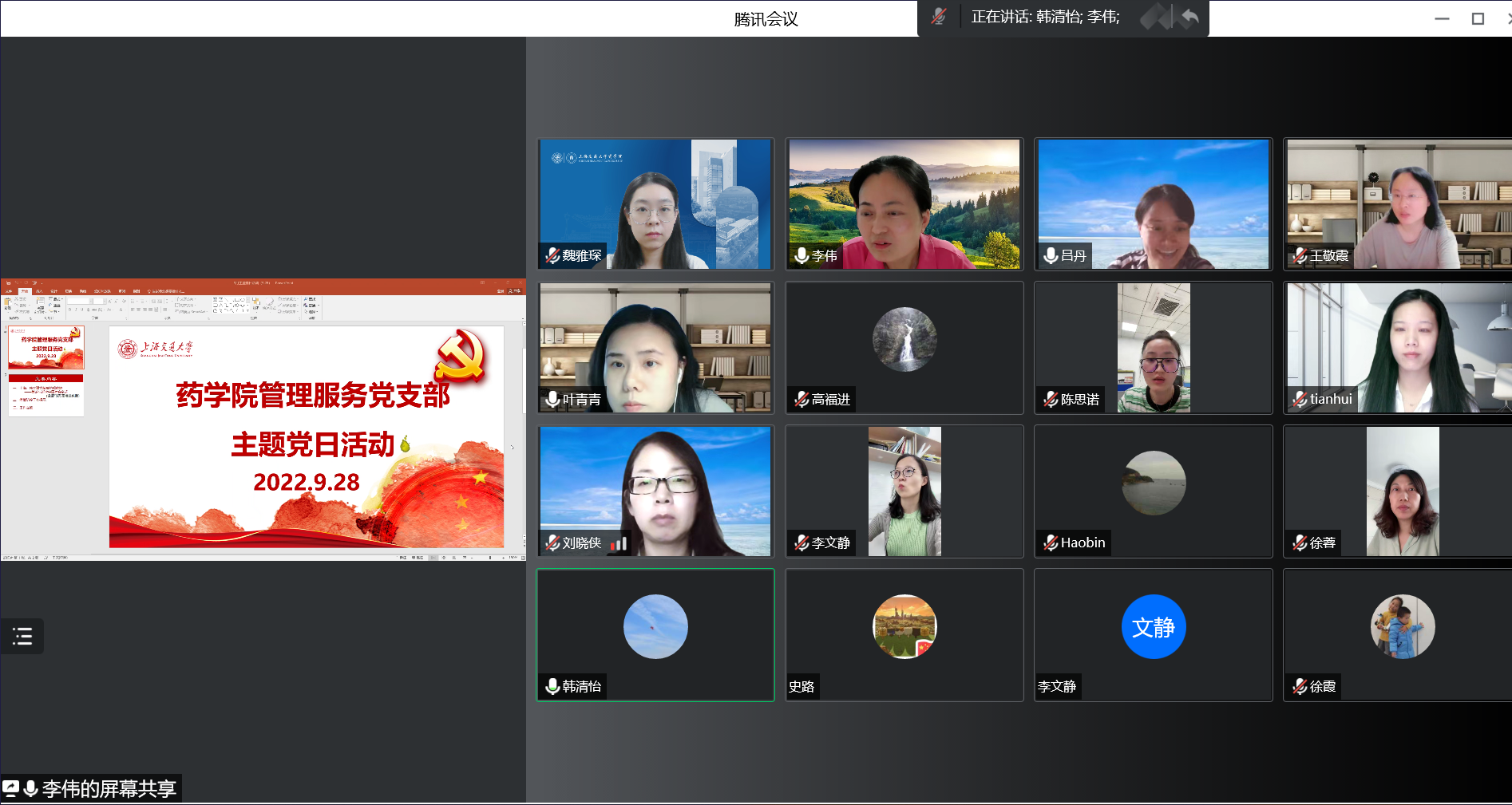Click 高福进's waterfall avatar
Image resolution: width=1512 pixels, height=805 pixels.
[904, 340]
